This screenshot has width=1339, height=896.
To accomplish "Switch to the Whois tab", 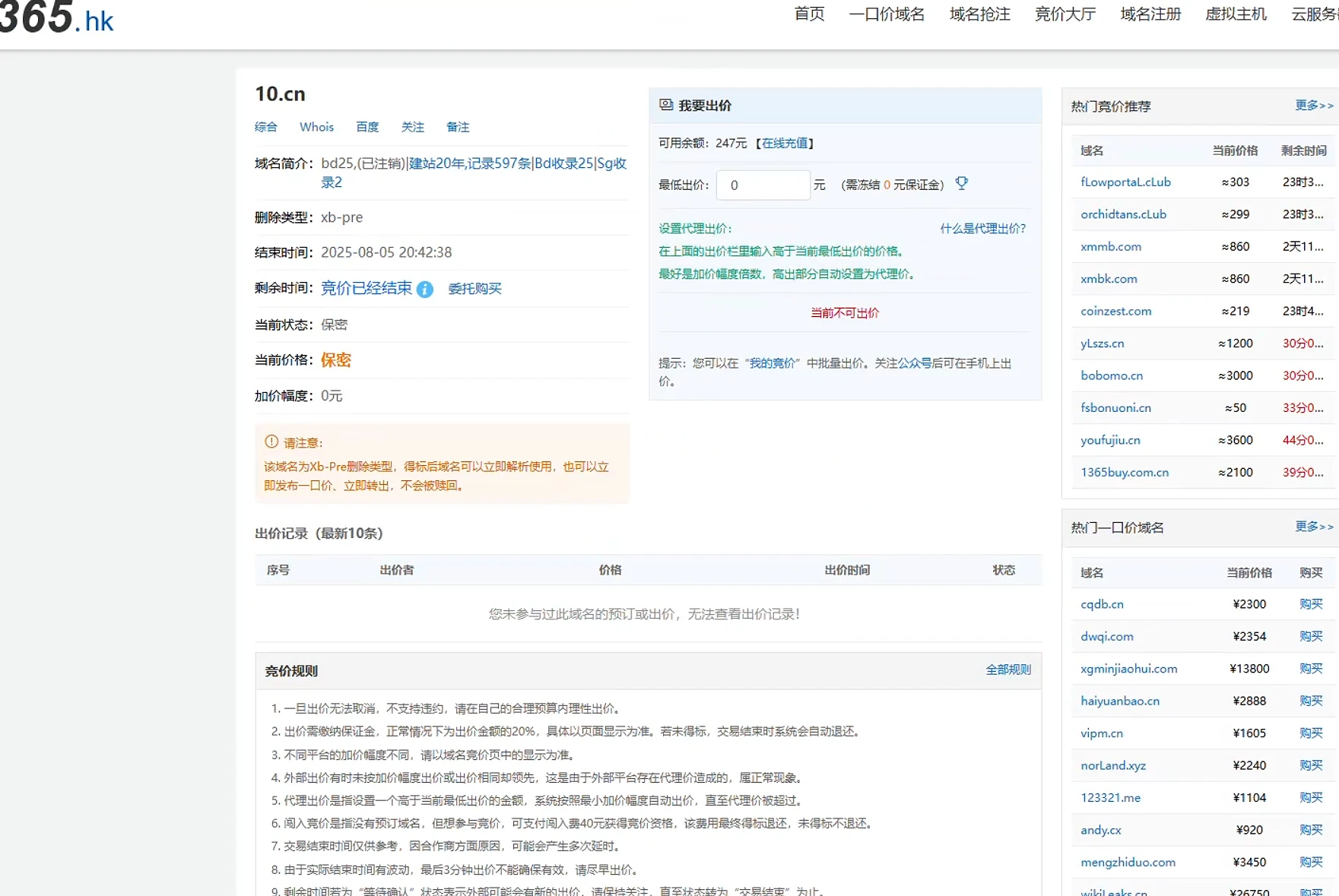I will [316, 127].
